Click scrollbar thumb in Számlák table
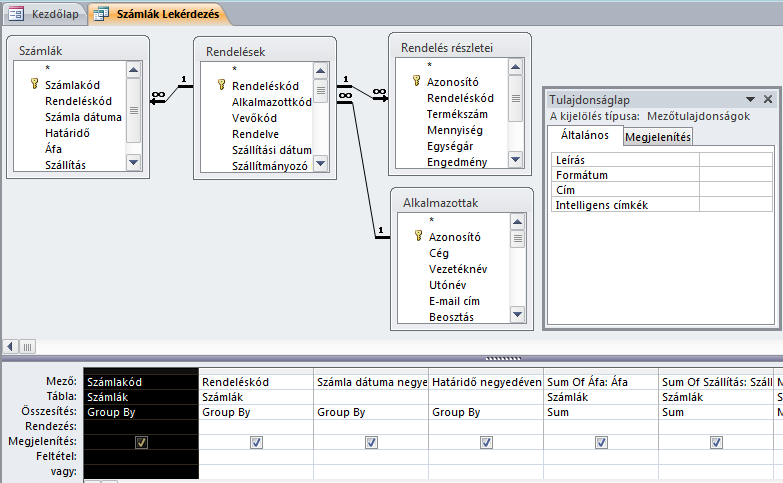Viewport: 783px width, 483px height. click(x=134, y=110)
